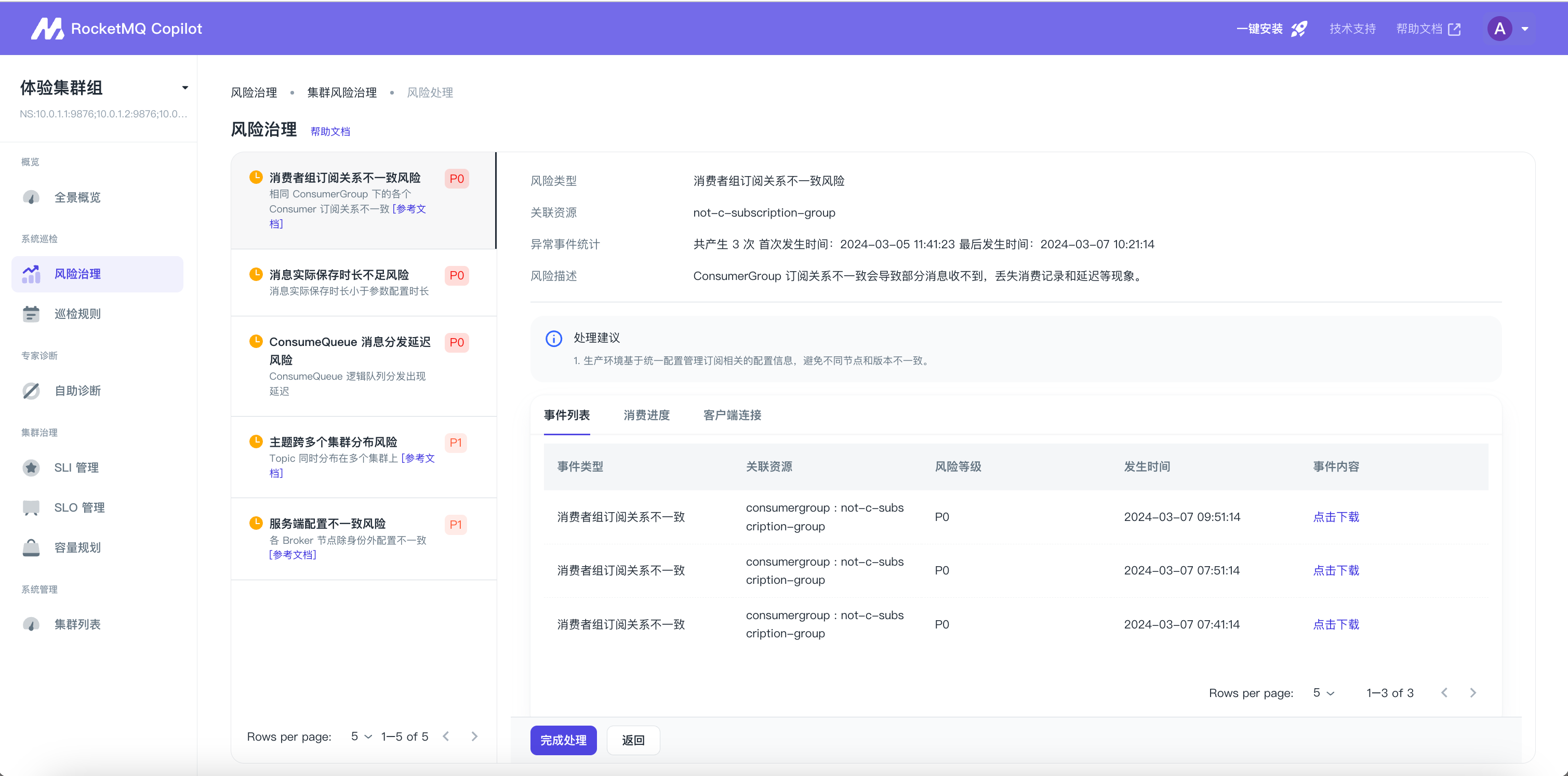1568x776 pixels.
Task: Click the 风险等级 column header
Action: tap(958, 467)
